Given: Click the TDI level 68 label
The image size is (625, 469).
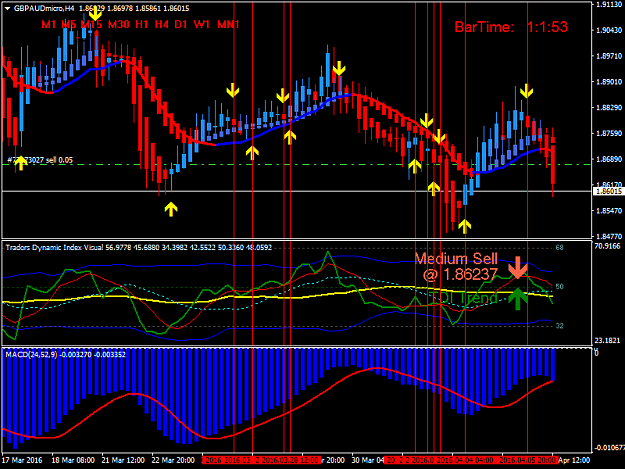Looking at the screenshot, I should click(x=559, y=248).
